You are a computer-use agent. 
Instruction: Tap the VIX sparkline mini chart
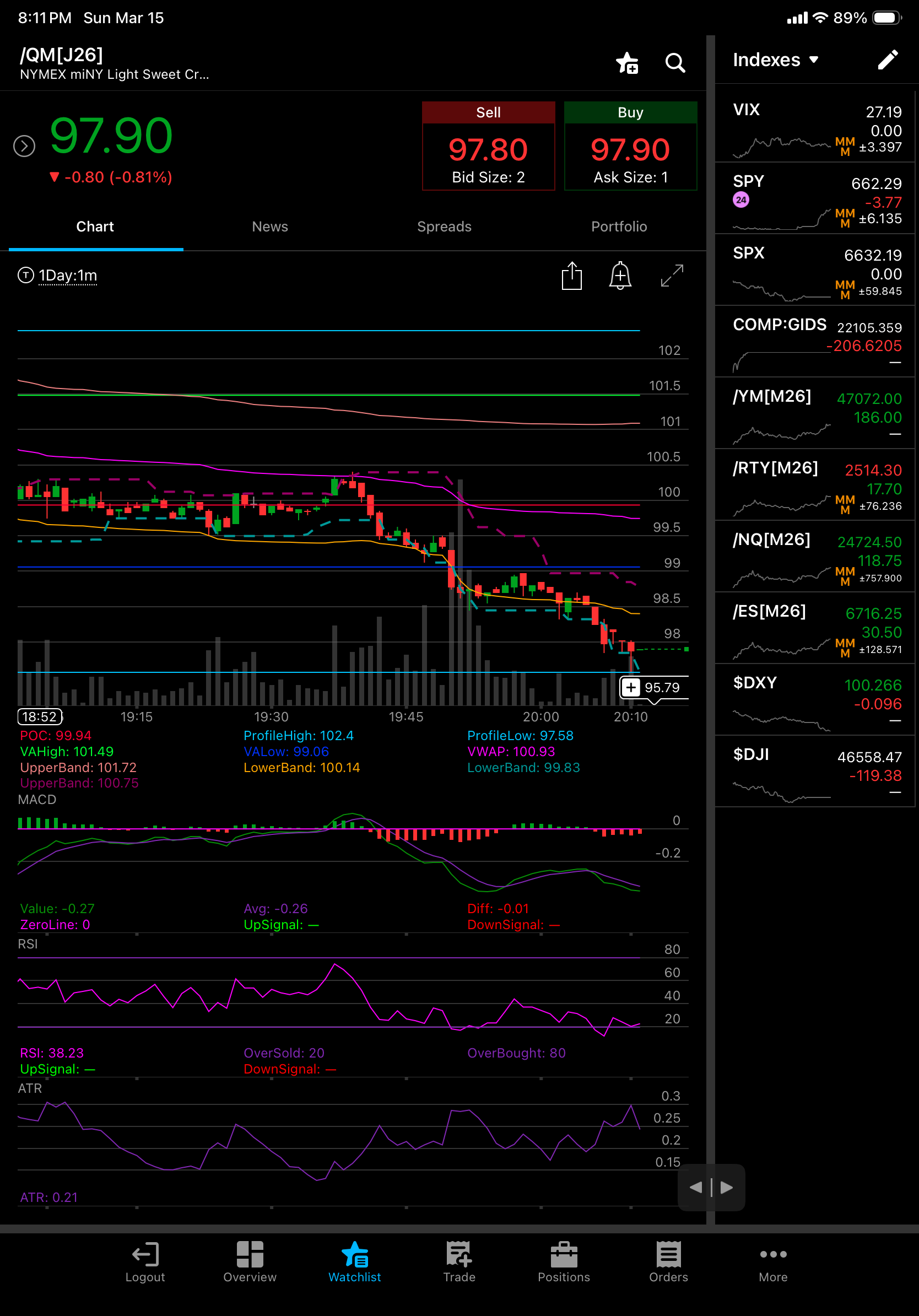coord(781,147)
